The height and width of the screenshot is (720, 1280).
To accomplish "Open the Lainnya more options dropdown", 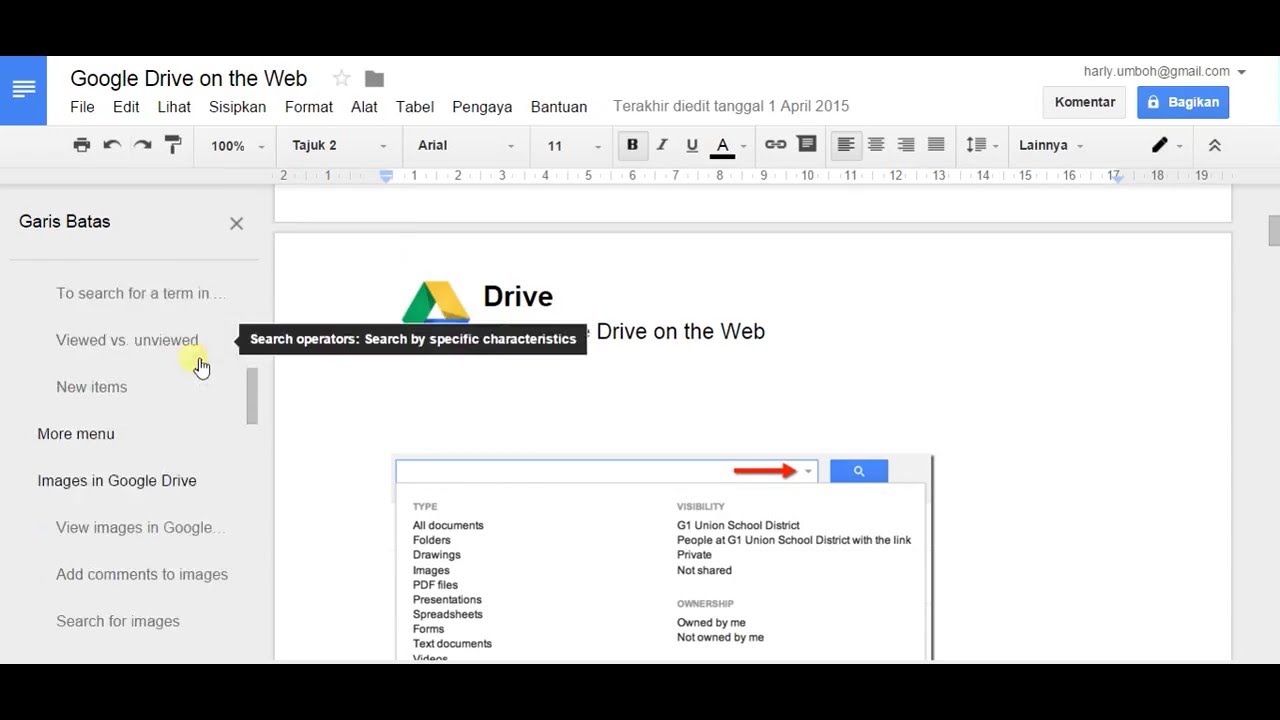I will [x=1051, y=145].
